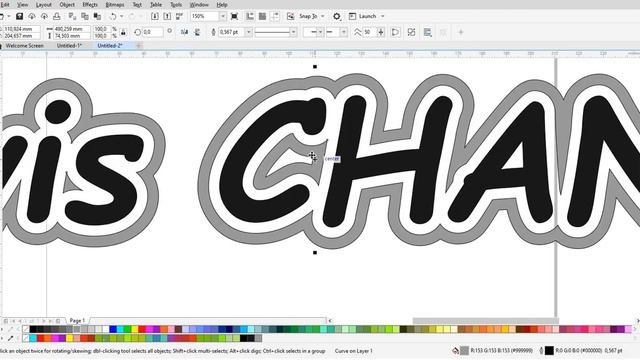Click the fill color indicator in the status bar
The image size is (640, 360).
click(464, 351)
